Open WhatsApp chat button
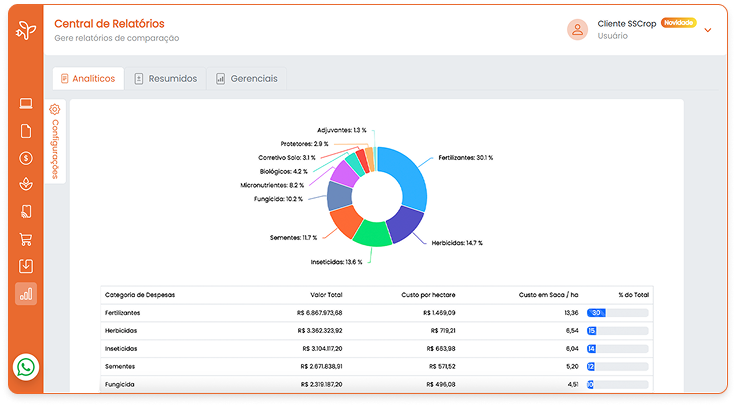736x406 pixels. tap(26, 367)
